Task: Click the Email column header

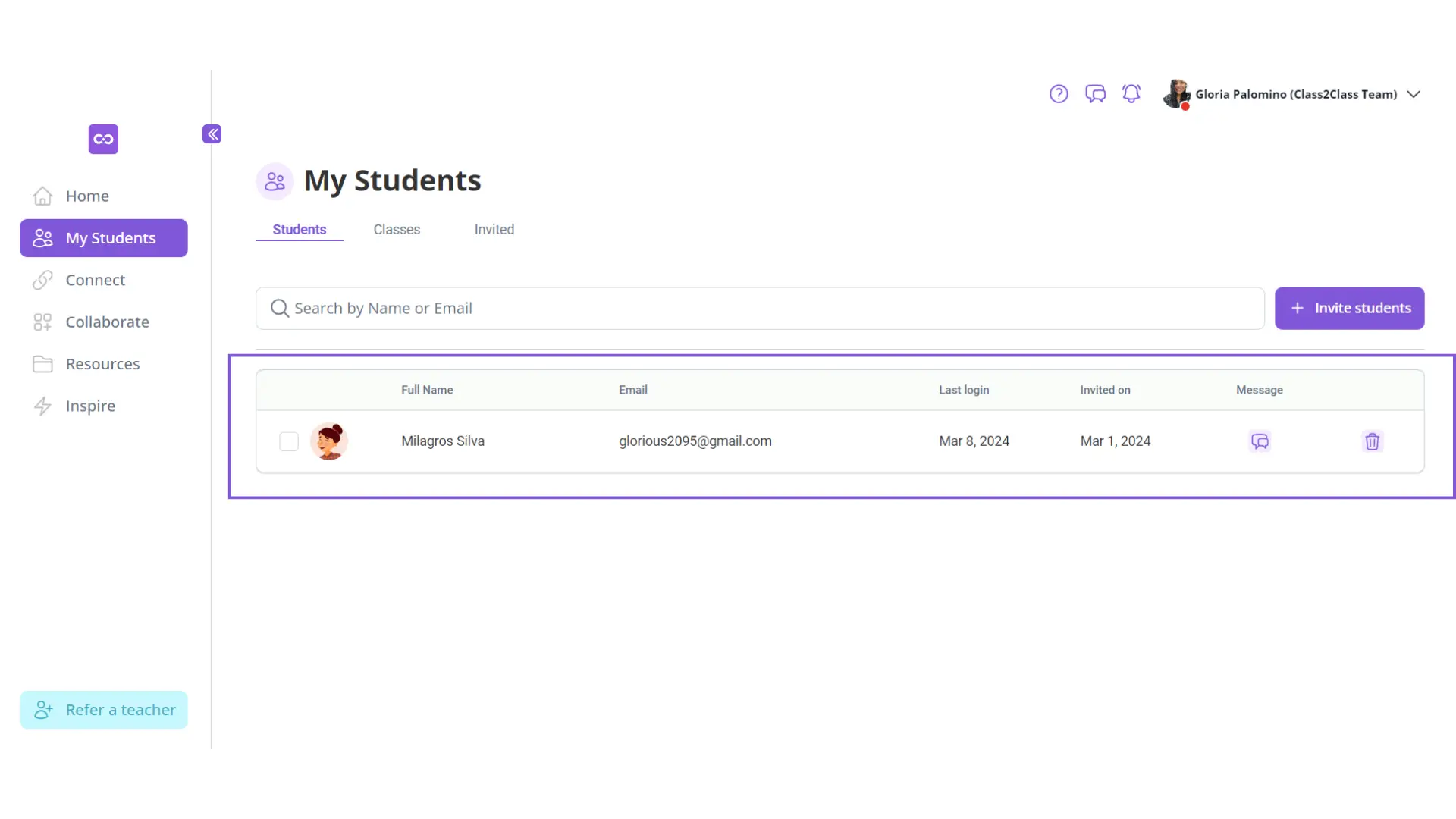Action: click(x=633, y=390)
